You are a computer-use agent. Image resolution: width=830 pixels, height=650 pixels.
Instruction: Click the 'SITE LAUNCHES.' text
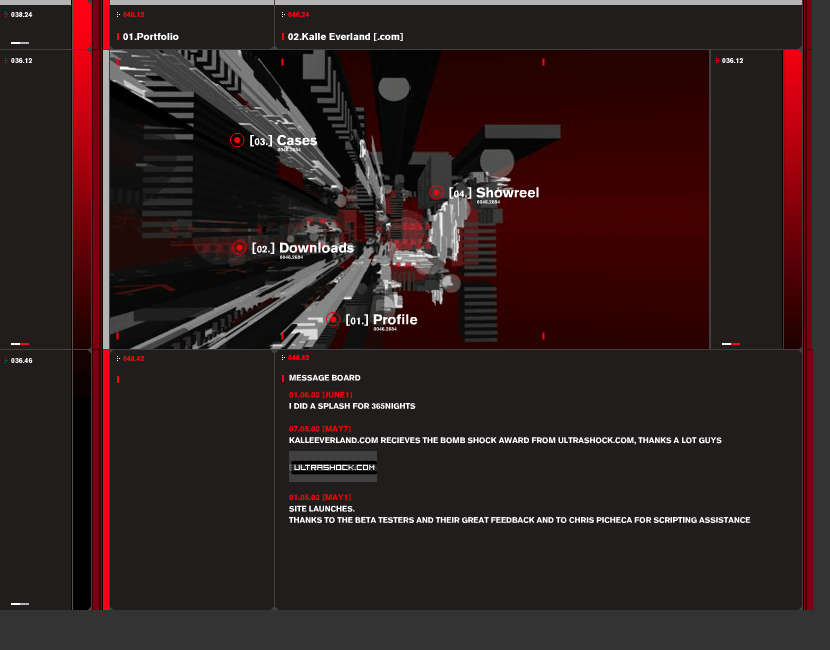pyautogui.click(x=322, y=509)
